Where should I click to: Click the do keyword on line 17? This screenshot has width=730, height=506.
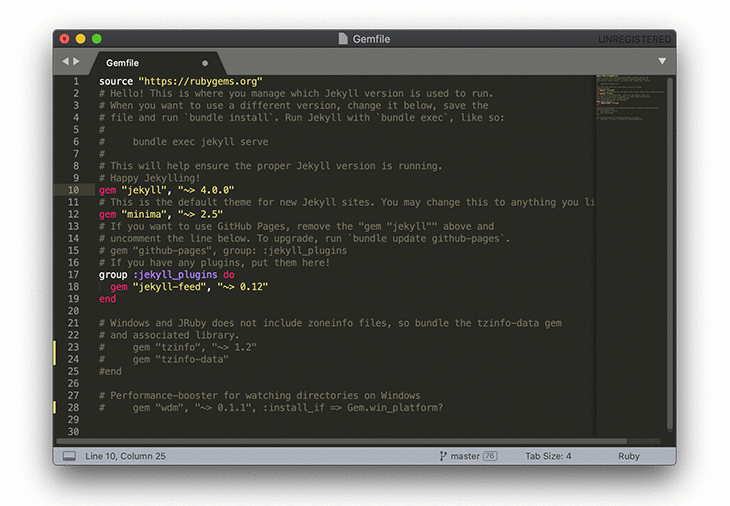click(229, 275)
